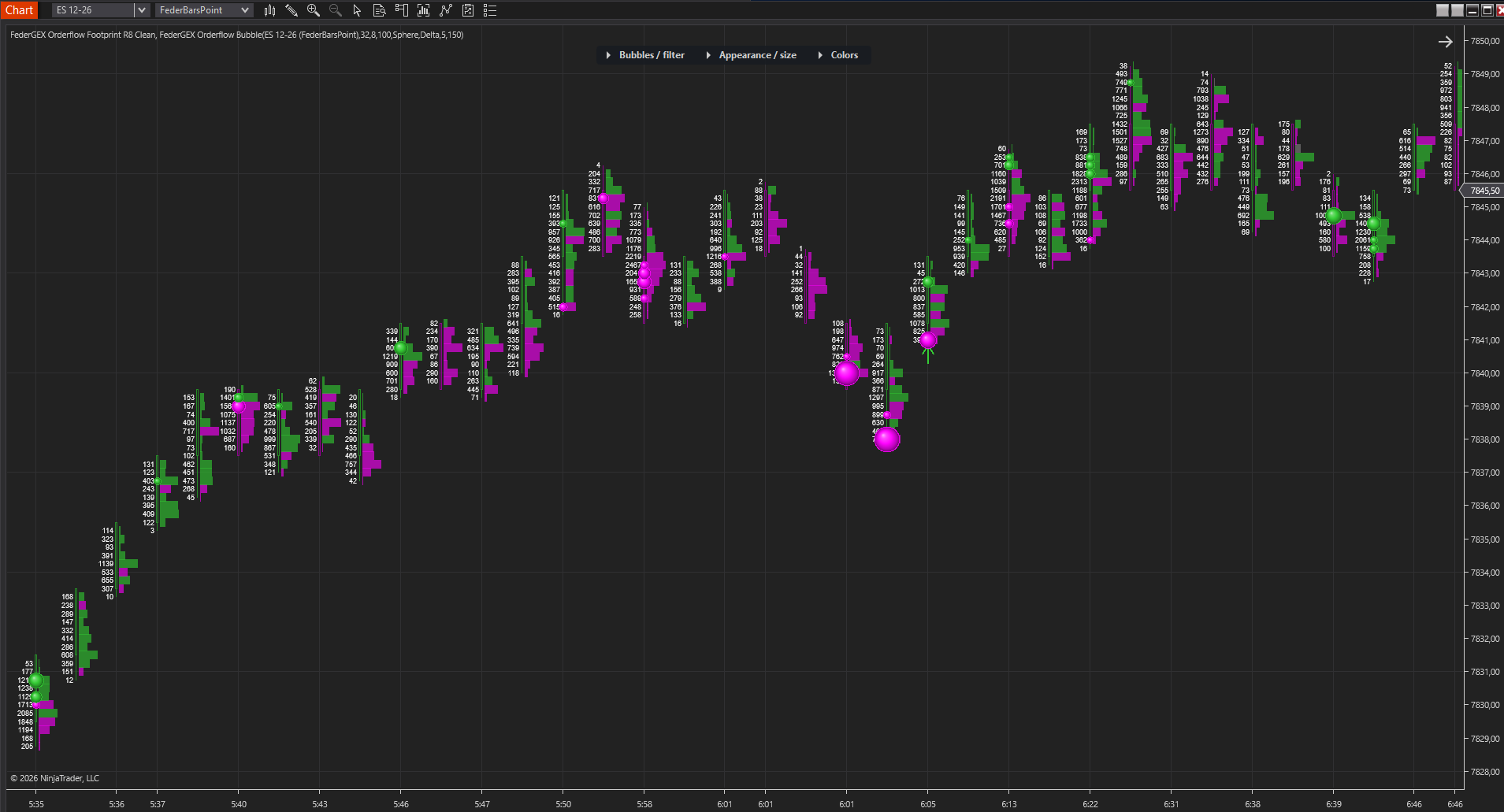The height and width of the screenshot is (812, 1504).
Task: Open the ES 12-26 instrument dropdown arrow
Action: 142,10
